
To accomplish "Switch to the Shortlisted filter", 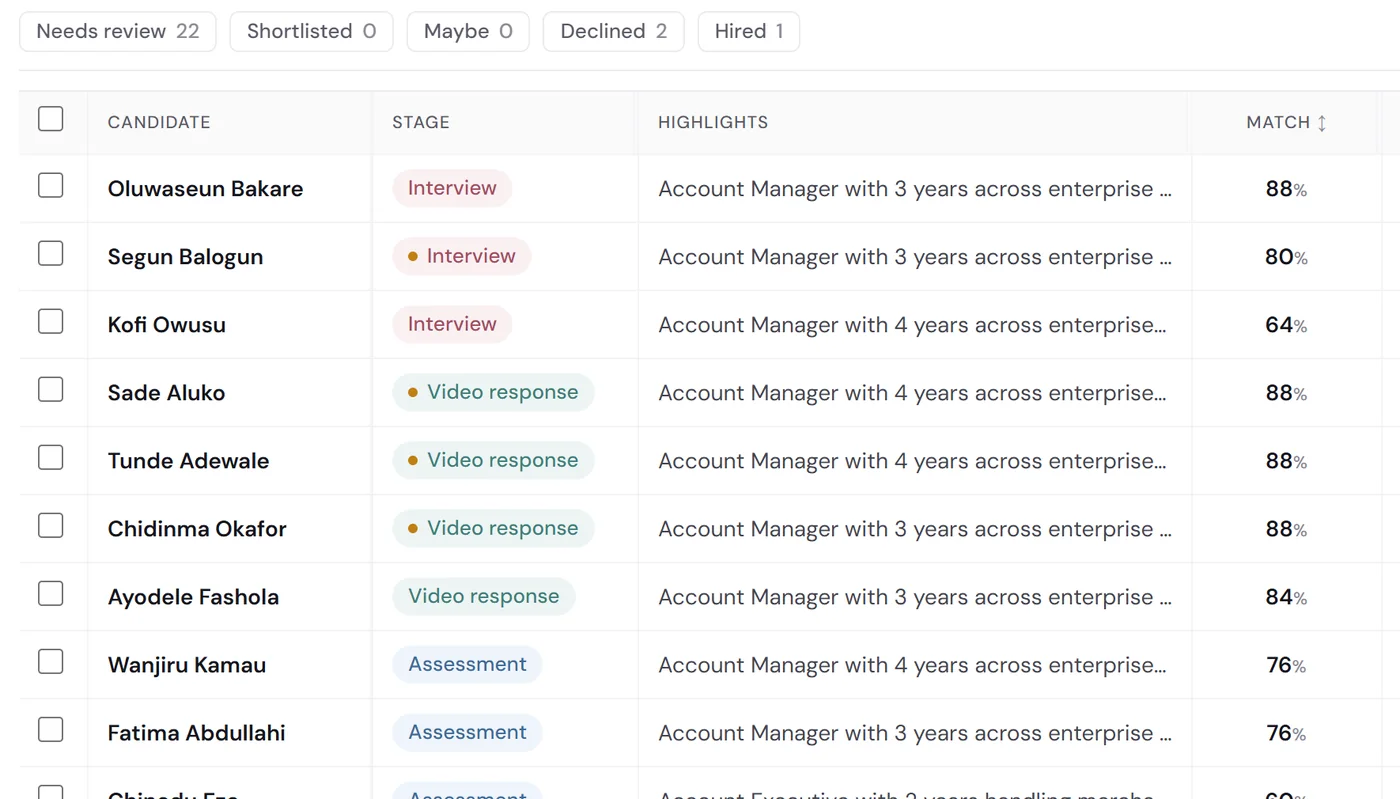I will (x=312, y=31).
